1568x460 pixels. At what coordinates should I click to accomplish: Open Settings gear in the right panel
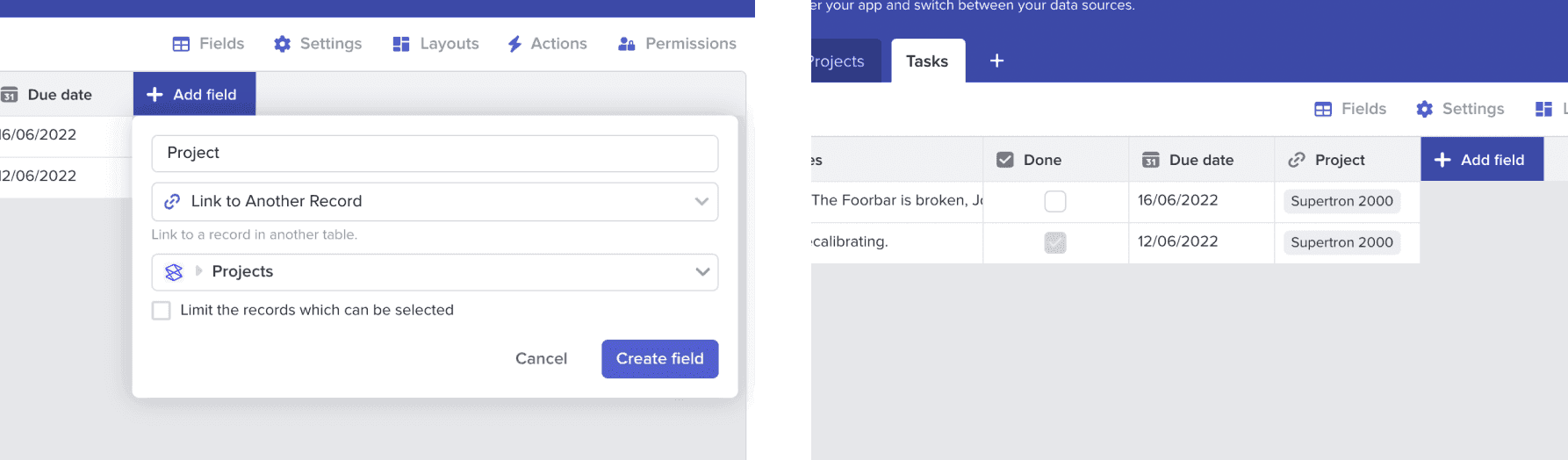(x=1424, y=109)
